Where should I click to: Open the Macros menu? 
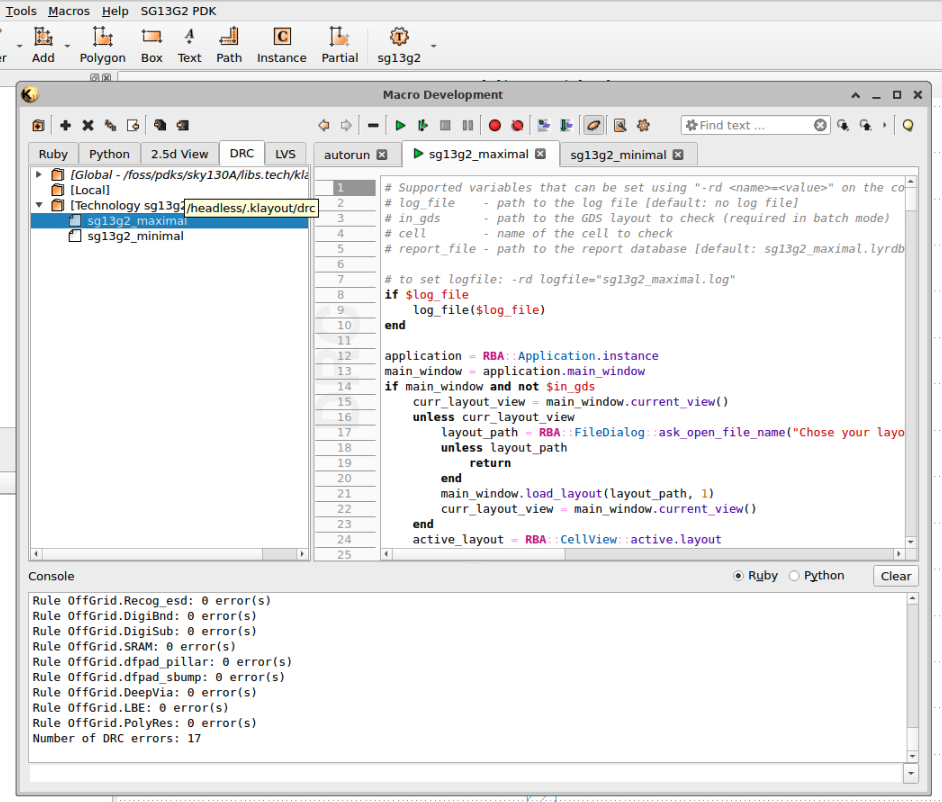pyautogui.click(x=68, y=11)
